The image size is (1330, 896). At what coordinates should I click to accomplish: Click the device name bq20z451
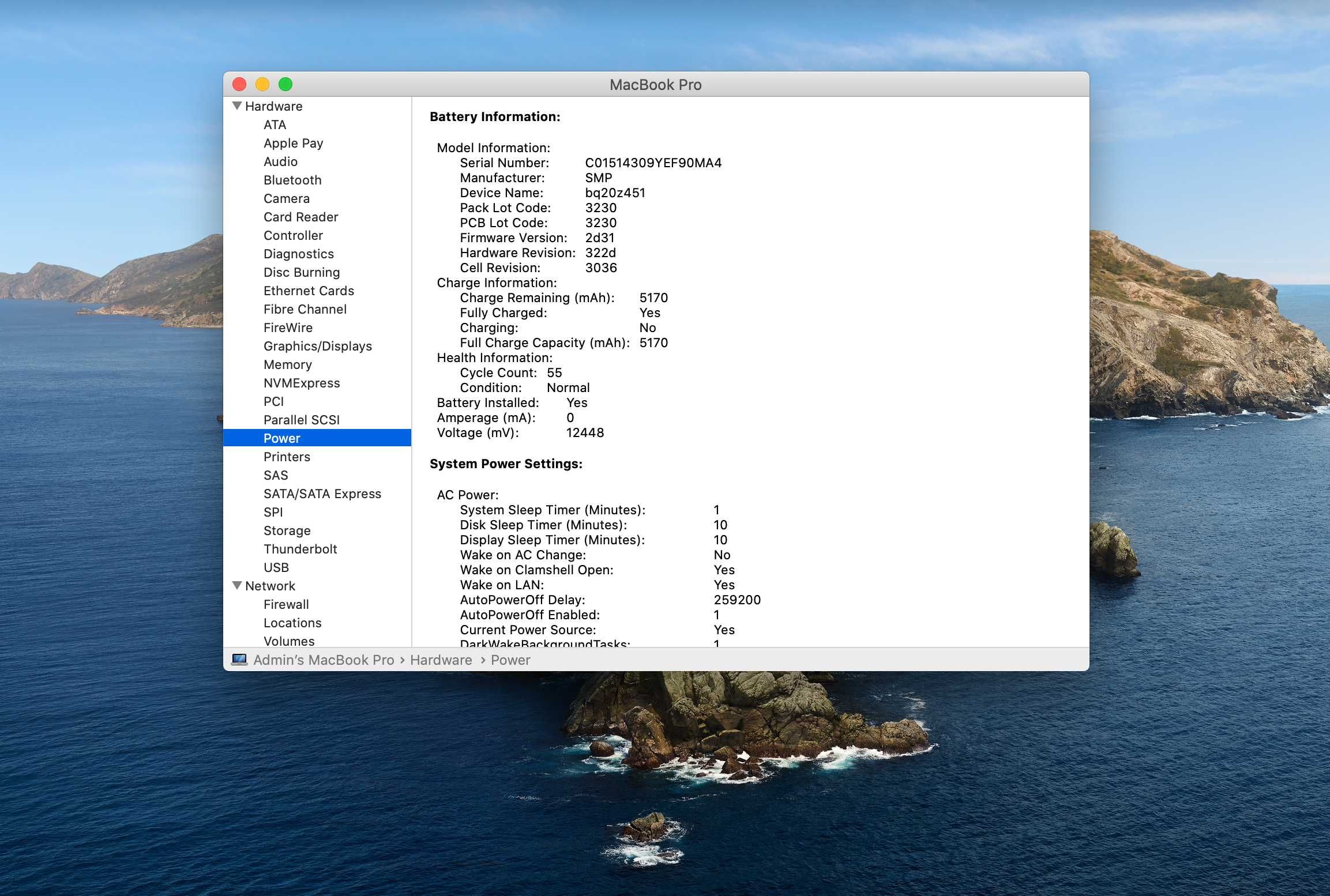point(615,193)
